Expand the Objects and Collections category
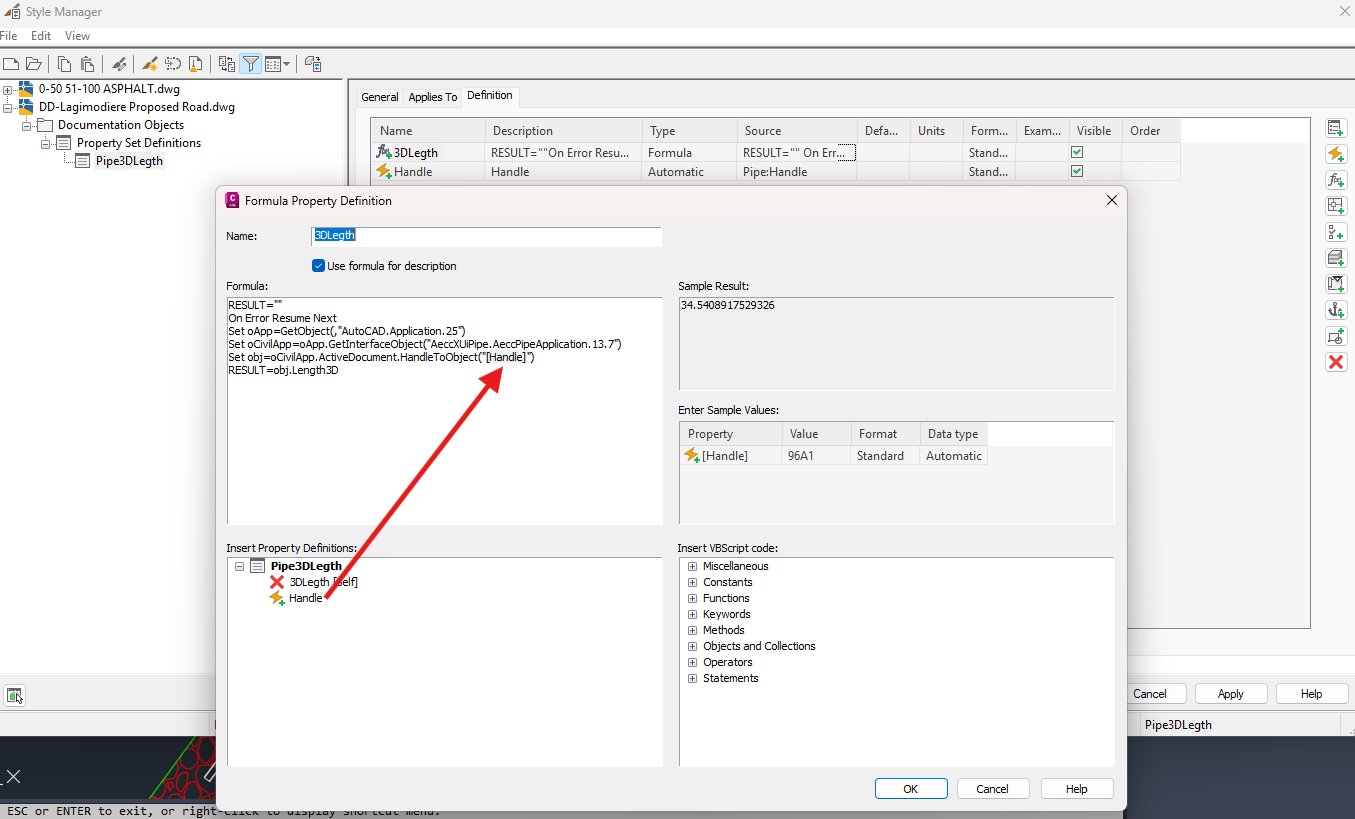The width and height of the screenshot is (1355, 819). pos(692,646)
